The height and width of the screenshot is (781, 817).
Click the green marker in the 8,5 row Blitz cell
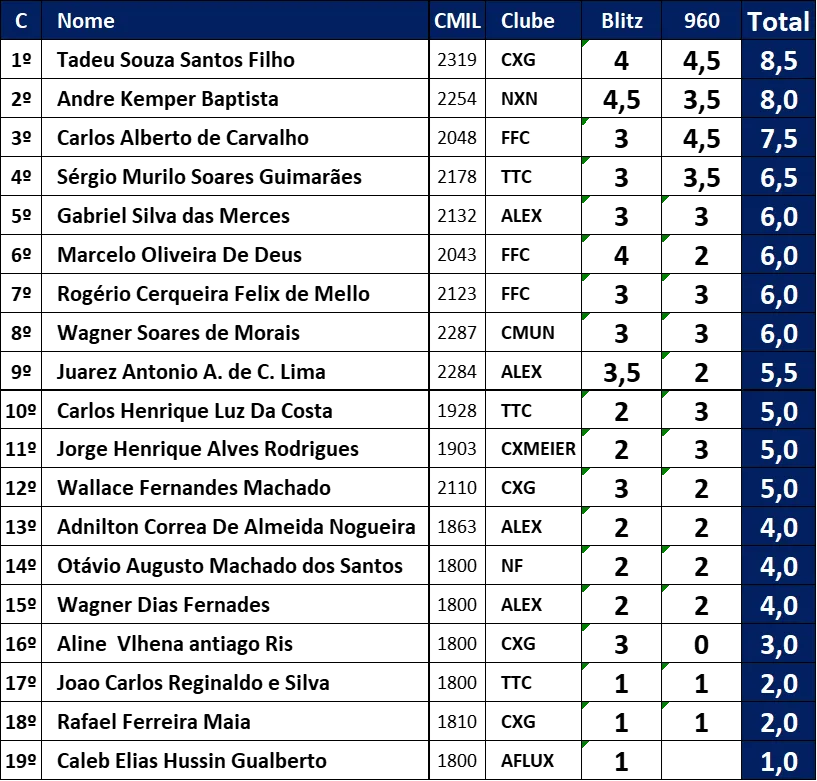[586, 44]
